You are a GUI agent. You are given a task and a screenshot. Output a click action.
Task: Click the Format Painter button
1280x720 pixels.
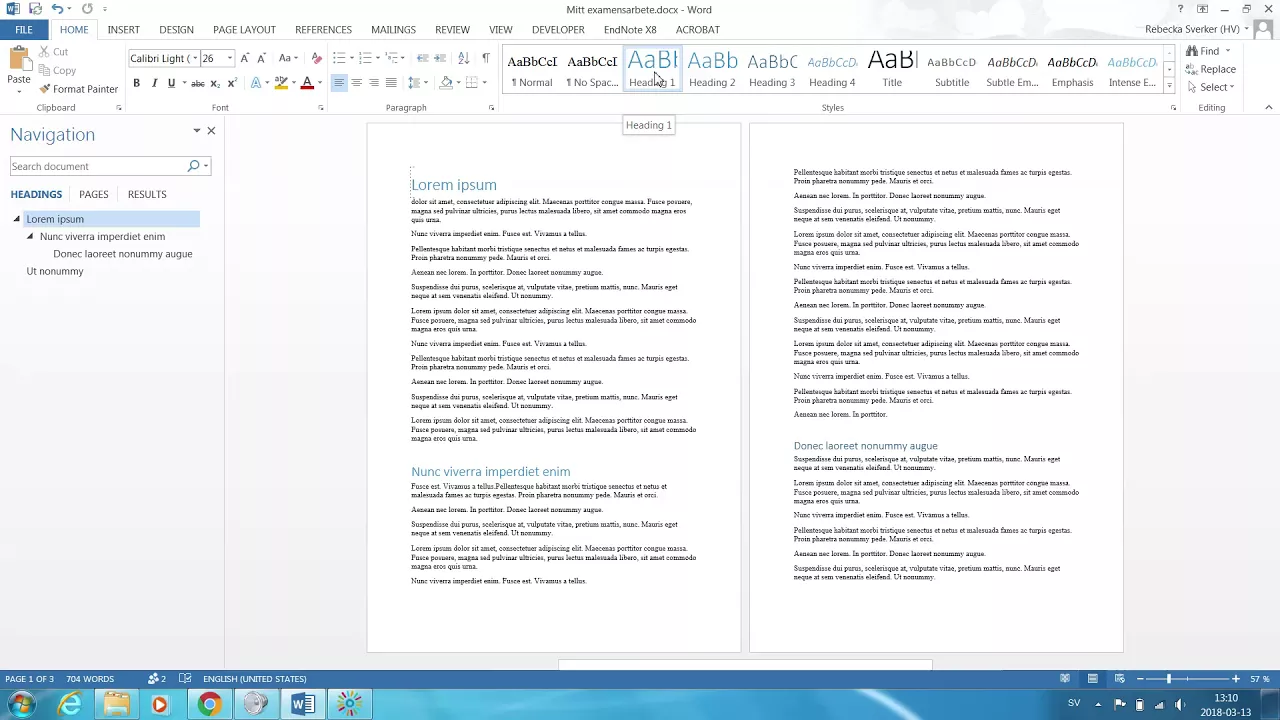click(x=78, y=89)
